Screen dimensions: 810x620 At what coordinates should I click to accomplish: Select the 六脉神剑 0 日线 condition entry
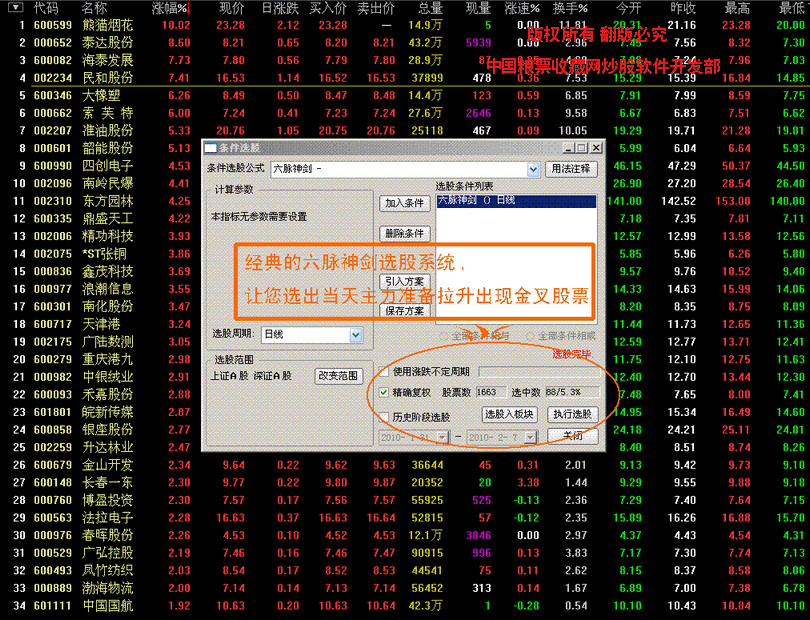(516, 200)
